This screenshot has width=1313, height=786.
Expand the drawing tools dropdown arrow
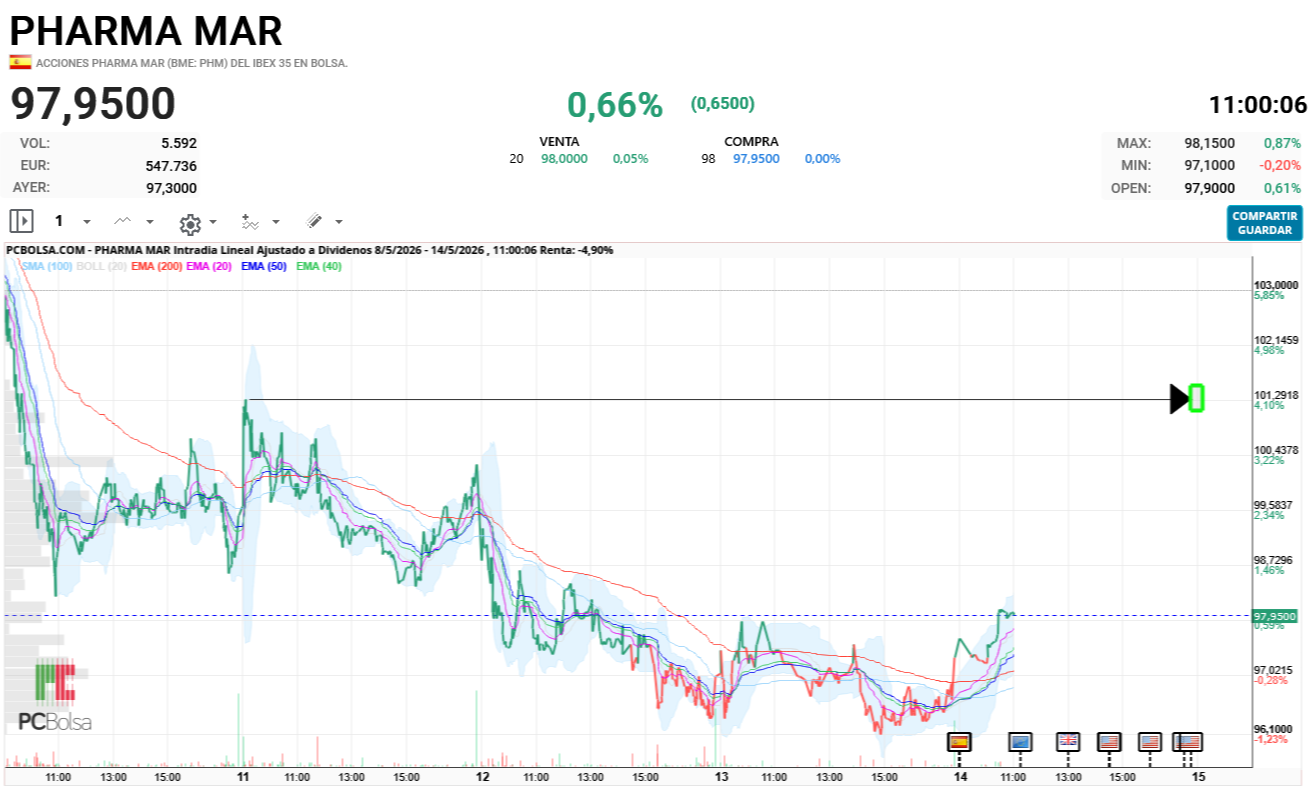pos(339,222)
